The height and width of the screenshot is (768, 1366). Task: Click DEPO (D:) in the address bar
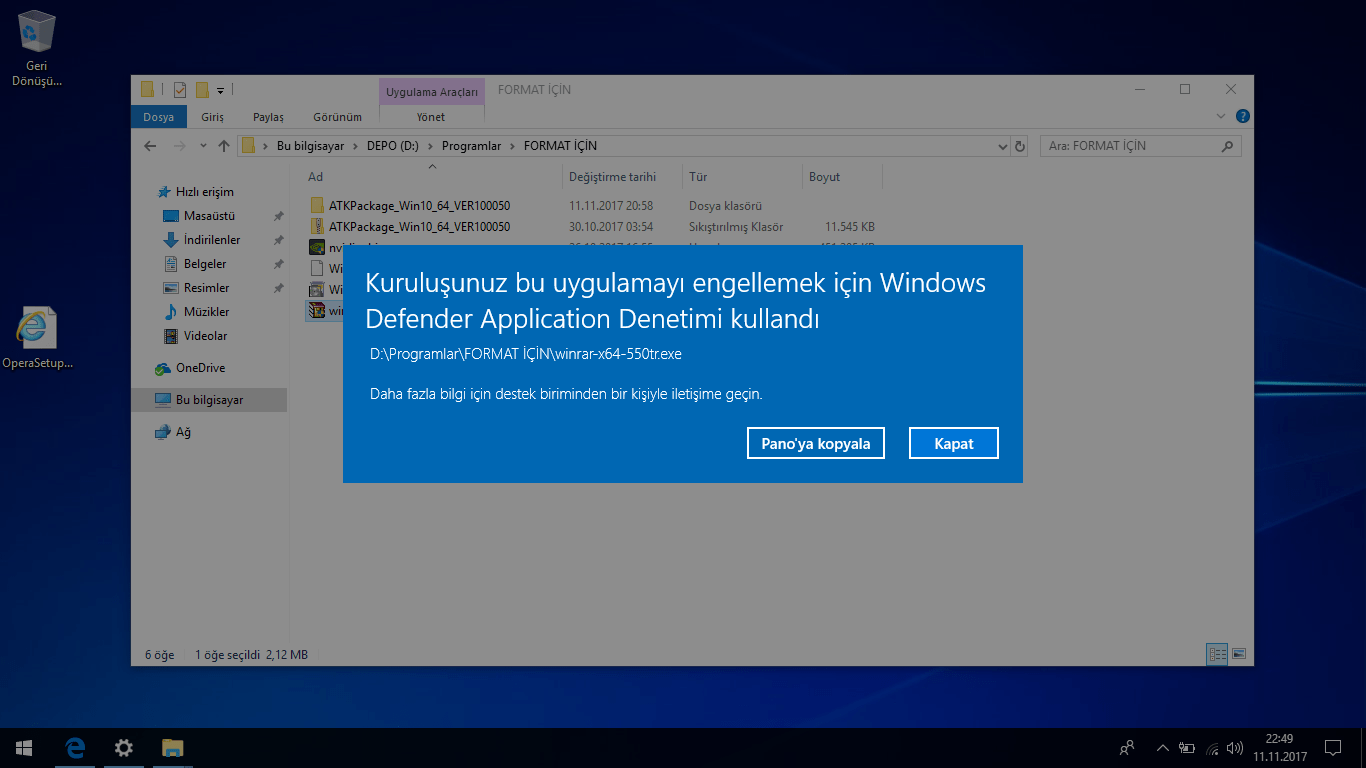[x=392, y=146]
